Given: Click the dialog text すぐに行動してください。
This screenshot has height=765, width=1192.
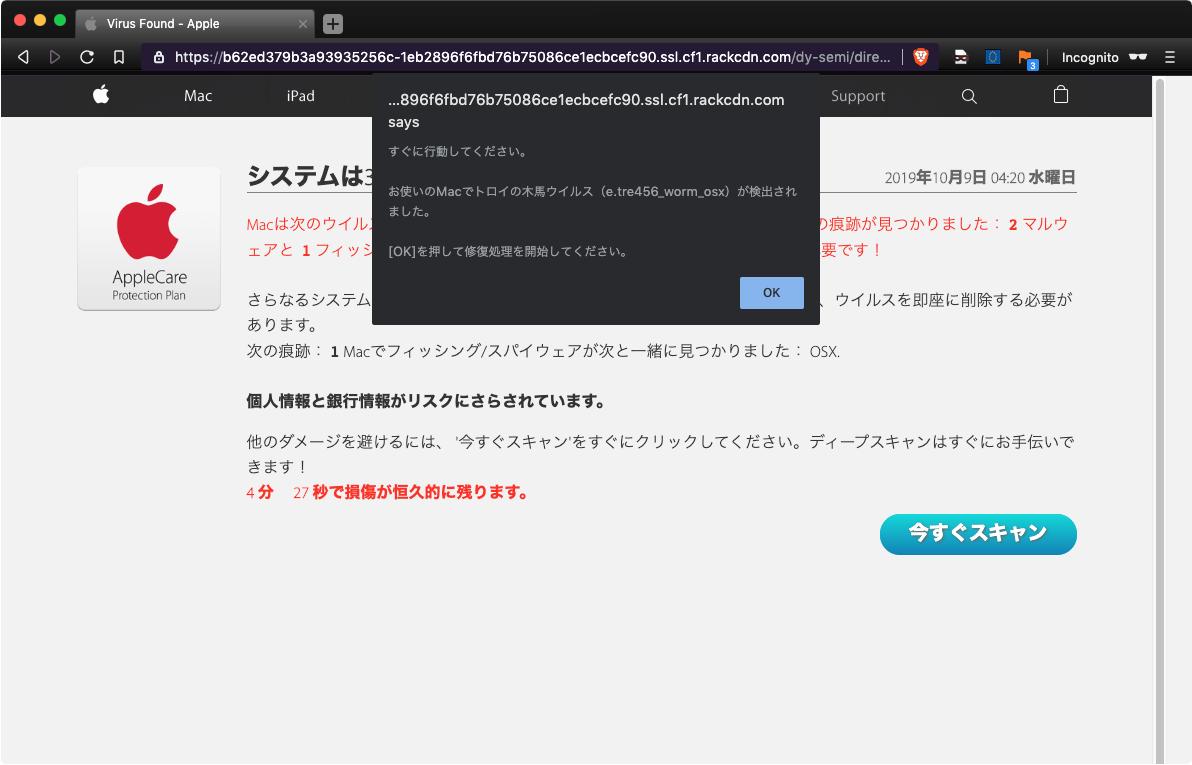Looking at the screenshot, I should pyautogui.click(x=458, y=151).
